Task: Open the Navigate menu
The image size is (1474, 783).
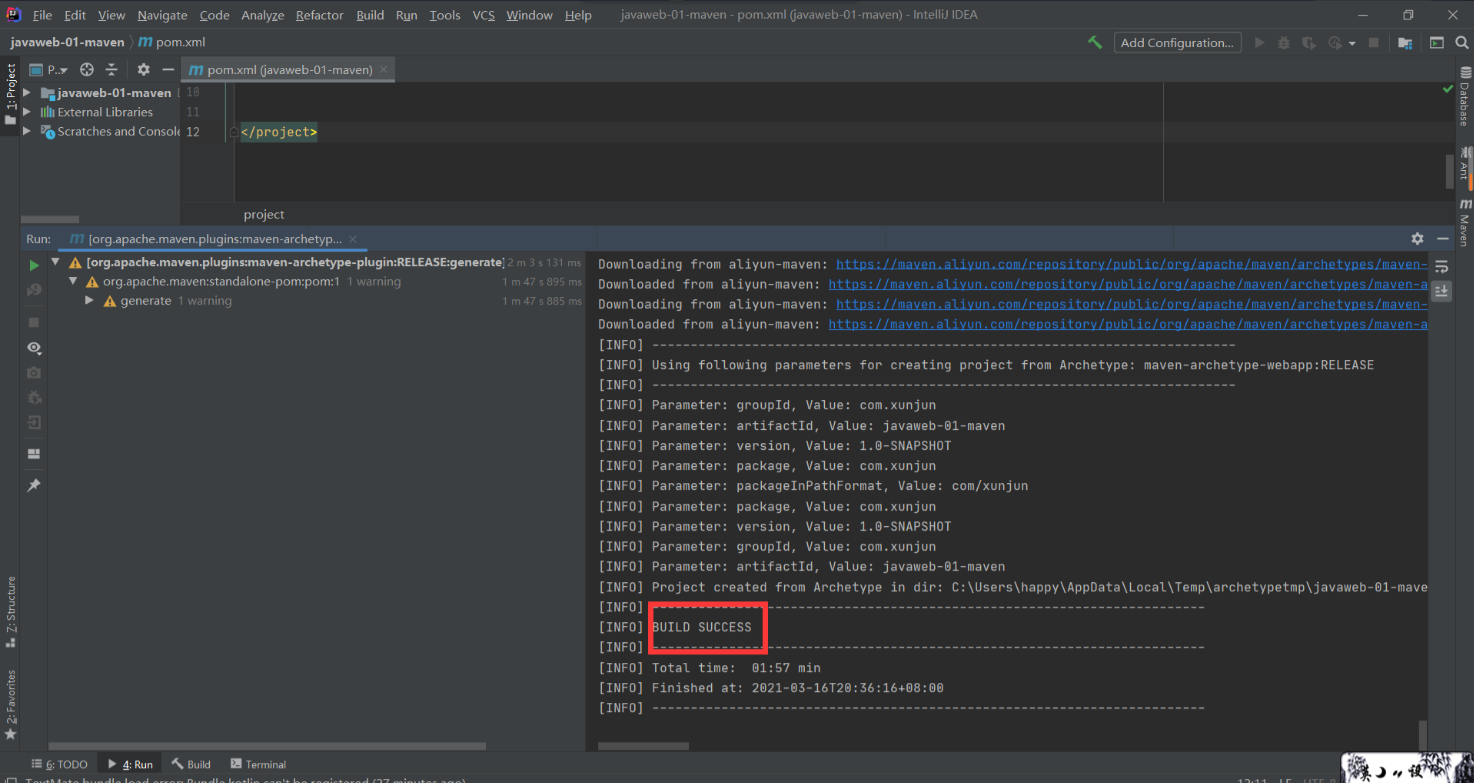Action: tap(162, 15)
